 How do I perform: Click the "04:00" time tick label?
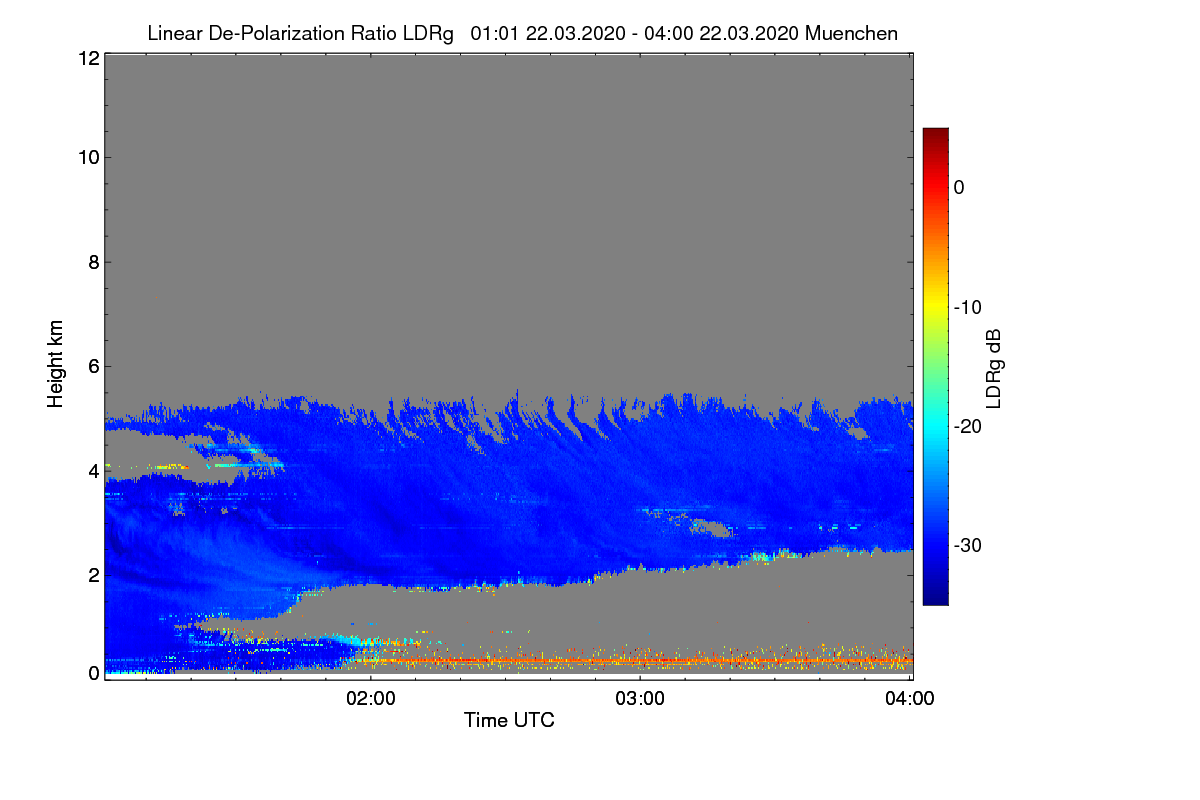910,698
